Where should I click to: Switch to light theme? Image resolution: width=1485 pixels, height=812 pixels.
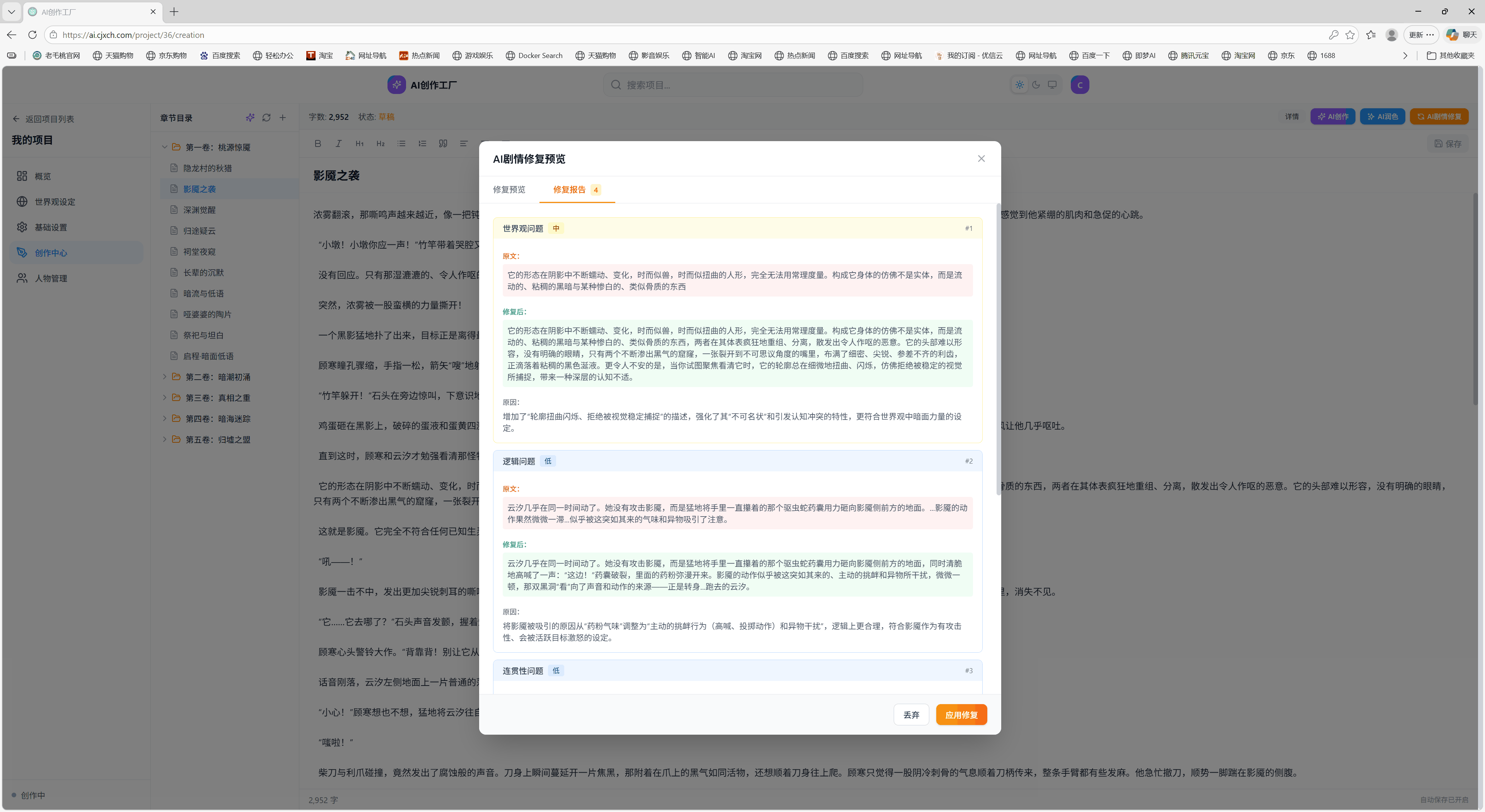pyautogui.click(x=1020, y=85)
